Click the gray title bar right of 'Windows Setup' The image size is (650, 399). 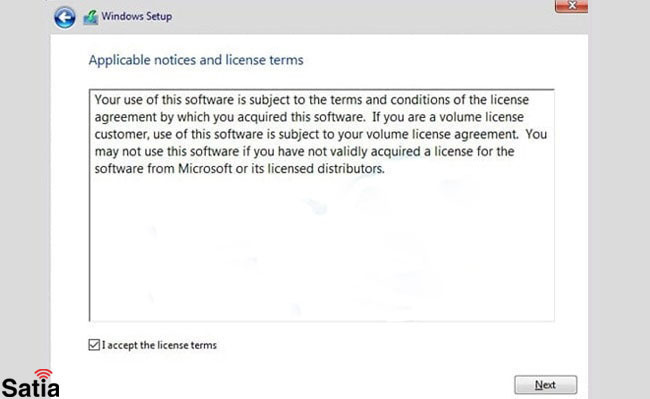(x=361, y=17)
